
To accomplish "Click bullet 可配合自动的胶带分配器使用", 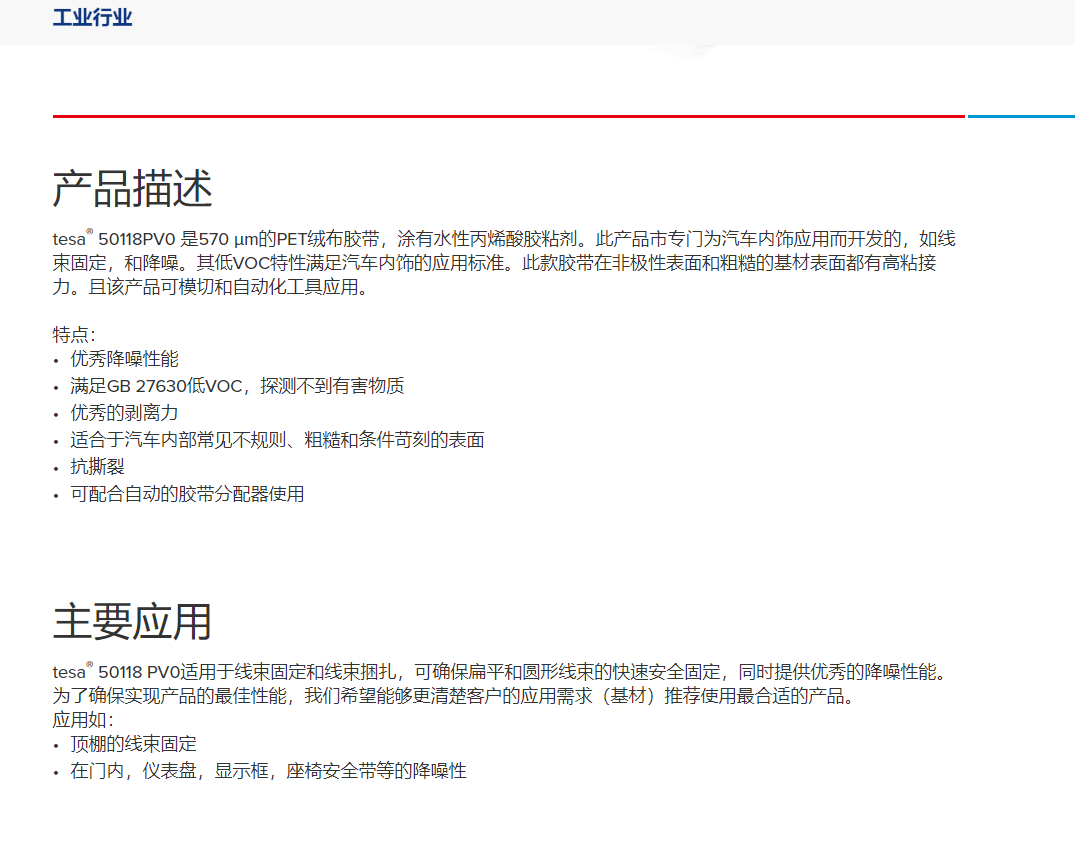I will [187, 494].
